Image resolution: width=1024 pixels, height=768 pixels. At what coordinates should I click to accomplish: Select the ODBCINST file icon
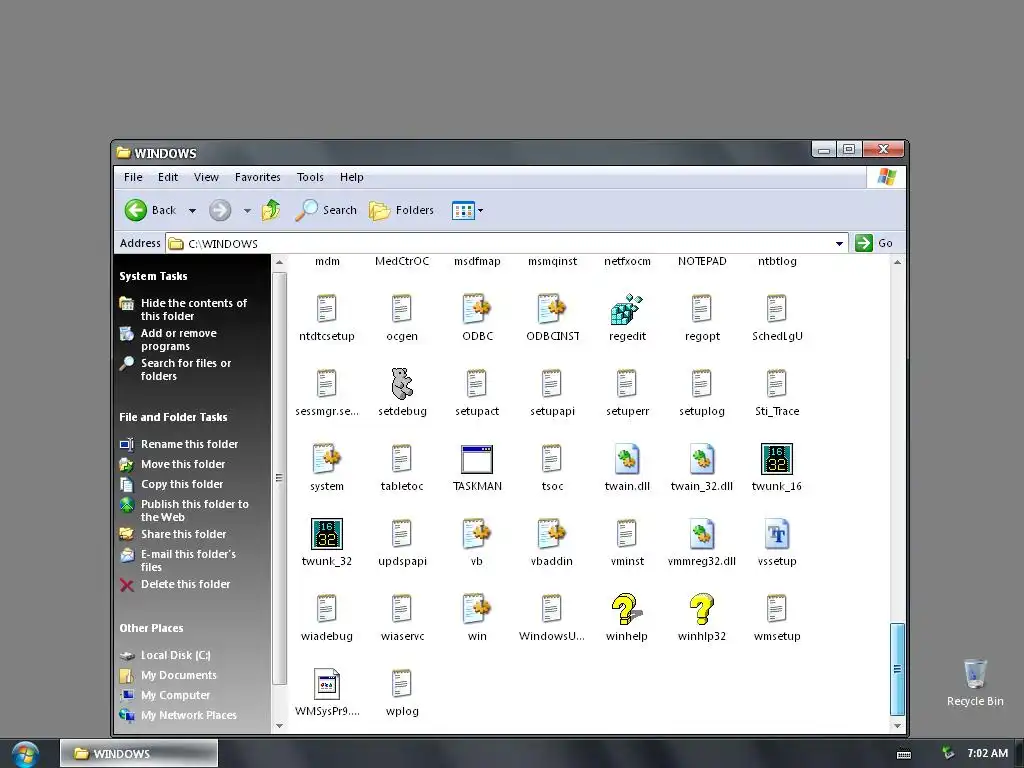pyautogui.click(x=552, y=309)
